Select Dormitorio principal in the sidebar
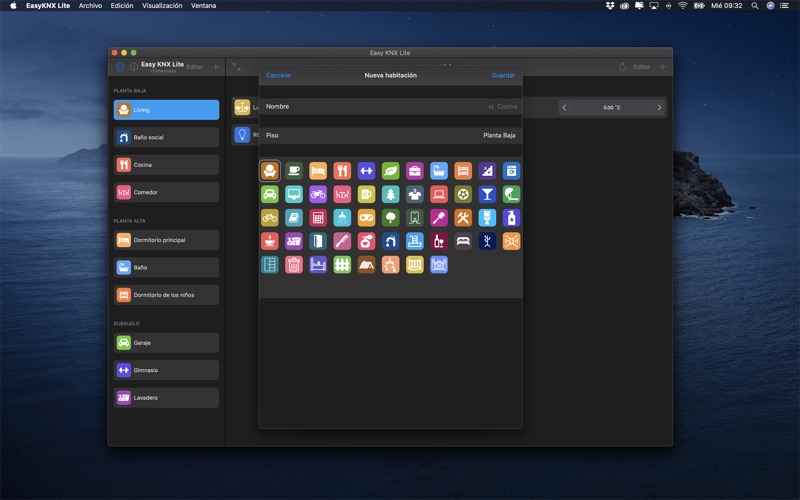 point(166,240)
